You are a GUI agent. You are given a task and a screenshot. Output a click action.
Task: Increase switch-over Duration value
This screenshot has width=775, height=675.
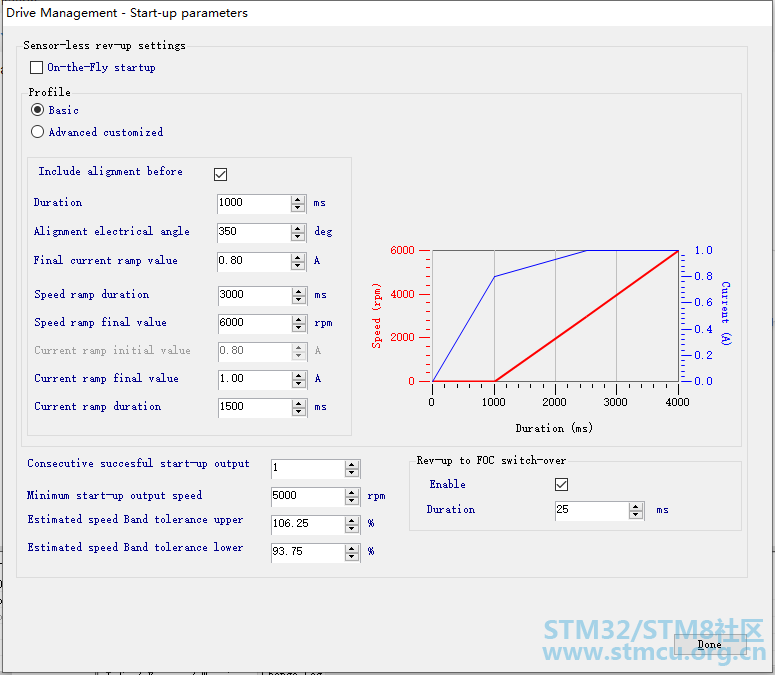coord(636,506)
